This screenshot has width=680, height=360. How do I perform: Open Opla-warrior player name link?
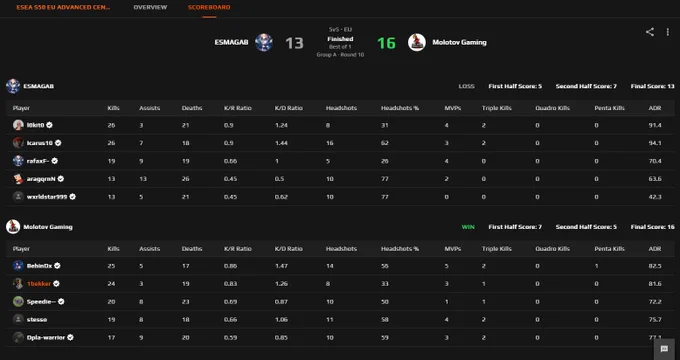[46, 337]
